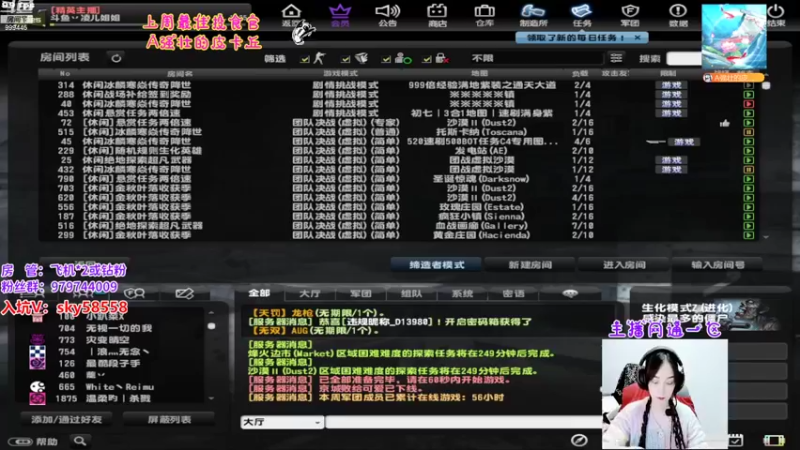
Task: Click the 房间名 column header
Action: [x=180, y=73]
